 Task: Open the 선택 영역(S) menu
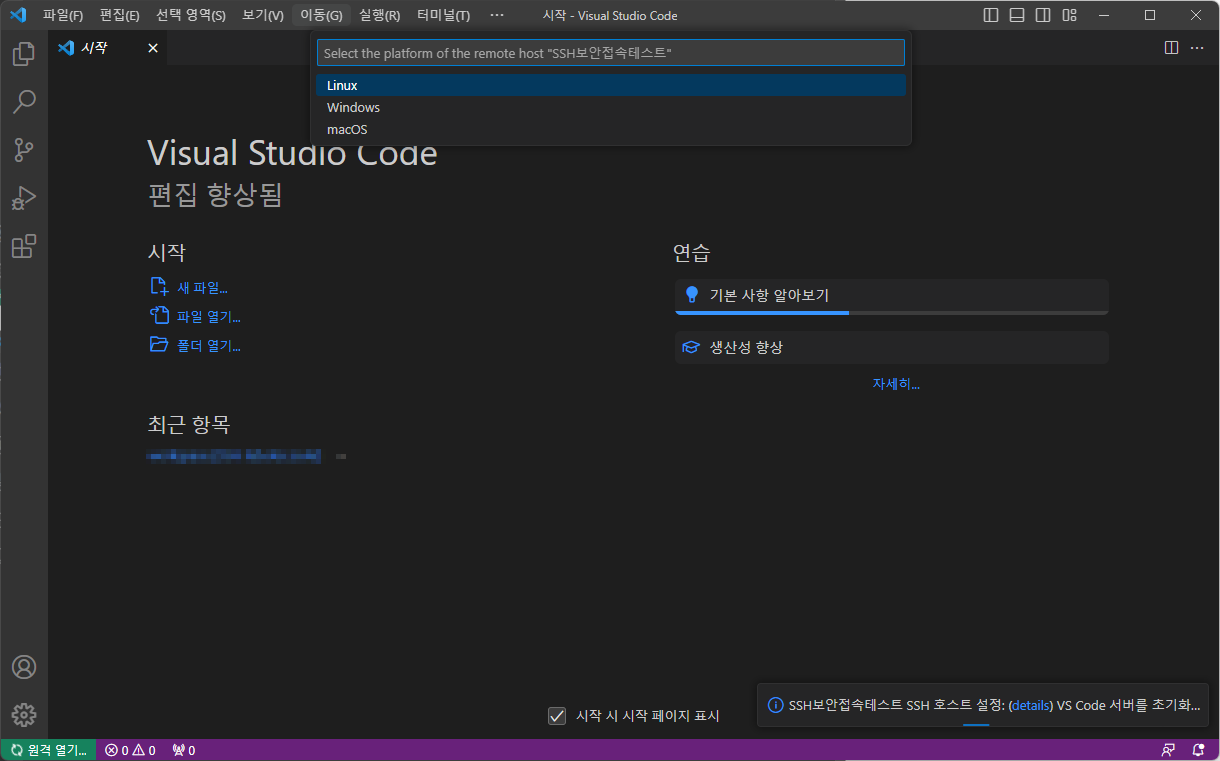pyautogui.click(x=191, y=15)
